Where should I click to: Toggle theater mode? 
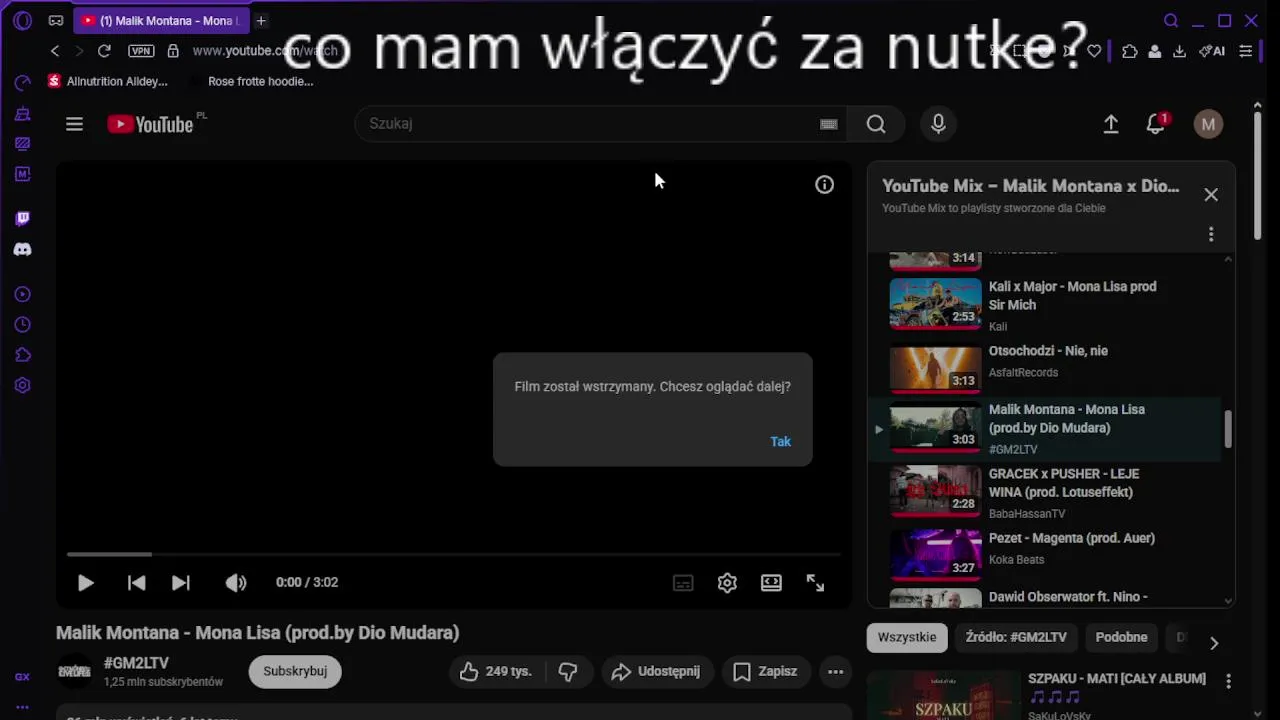(x=771, y=583)
